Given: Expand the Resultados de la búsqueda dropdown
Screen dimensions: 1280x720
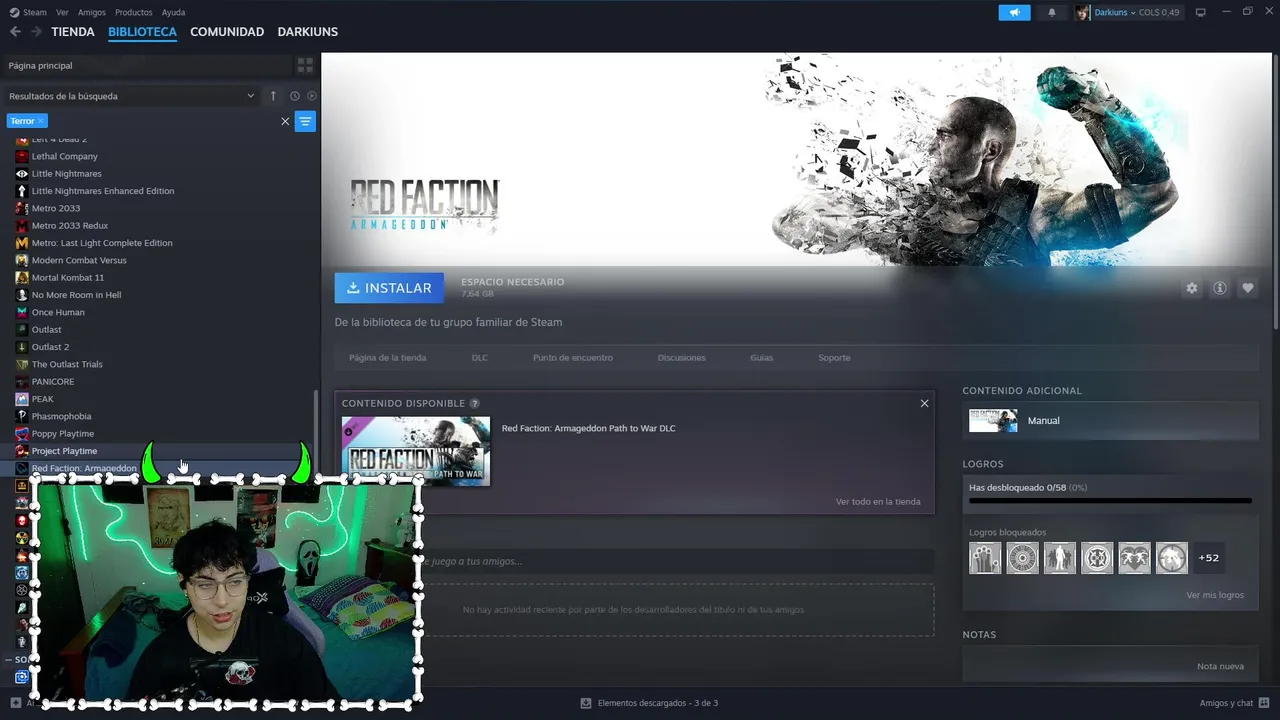Looking at the screenshot, I should point(250,96).
